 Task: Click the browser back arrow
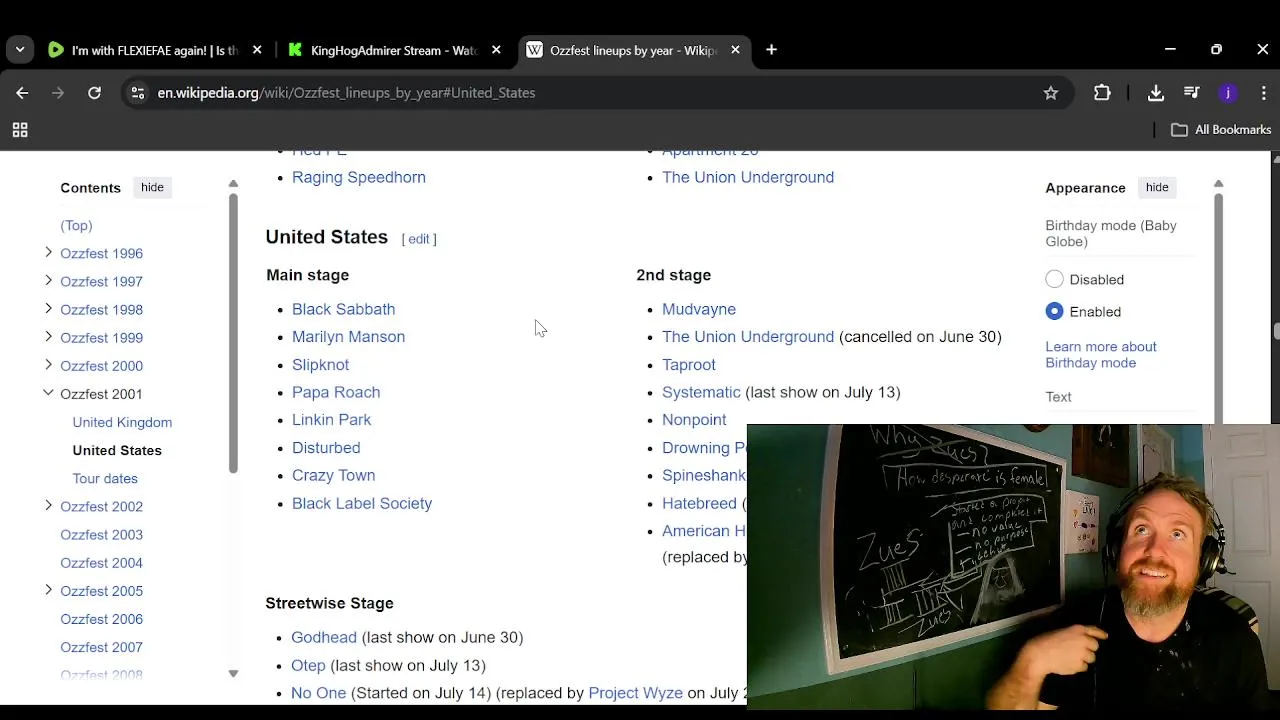22,93
